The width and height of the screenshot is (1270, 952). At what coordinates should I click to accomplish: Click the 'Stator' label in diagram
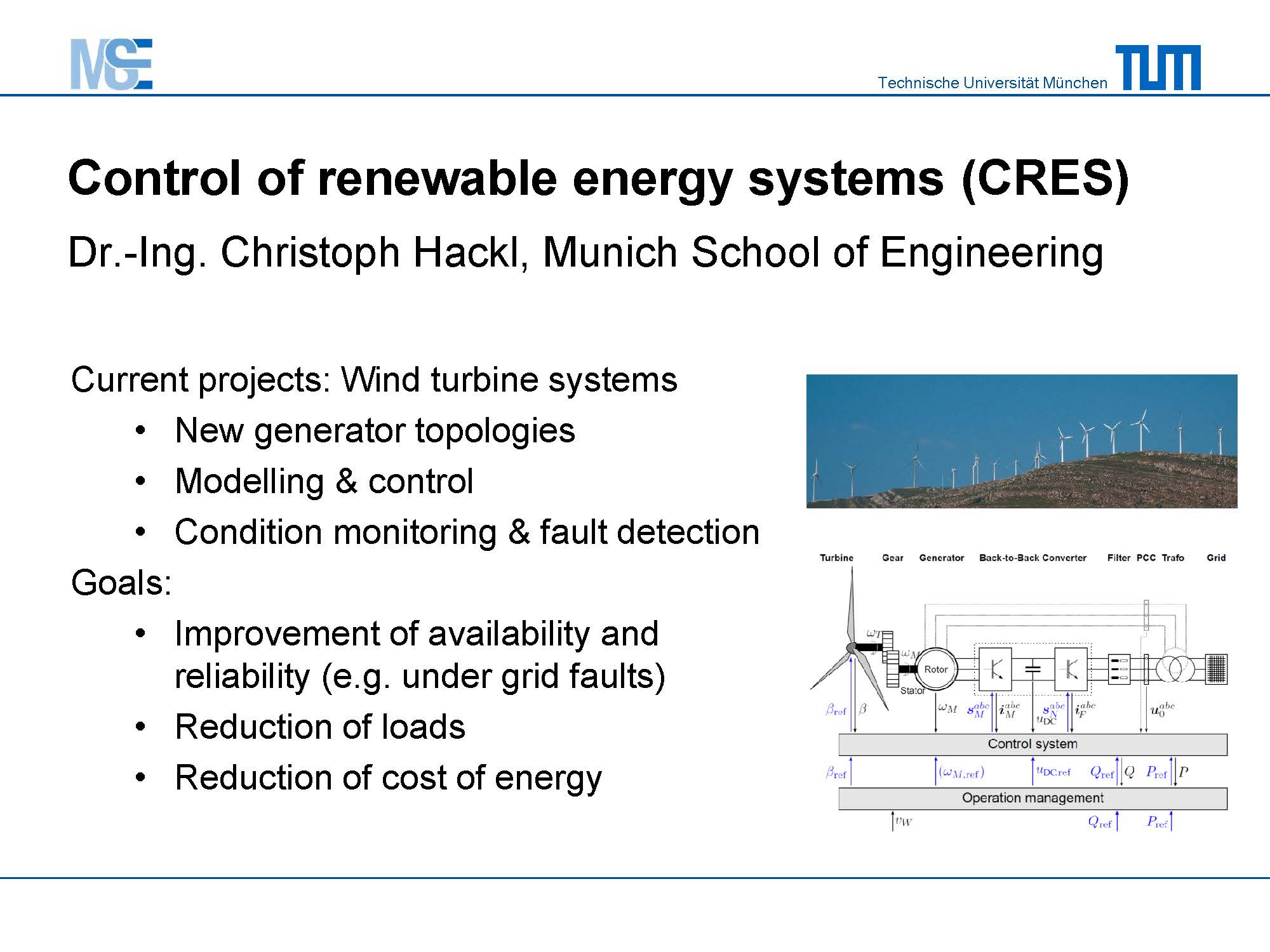click(x=912, y=691)
